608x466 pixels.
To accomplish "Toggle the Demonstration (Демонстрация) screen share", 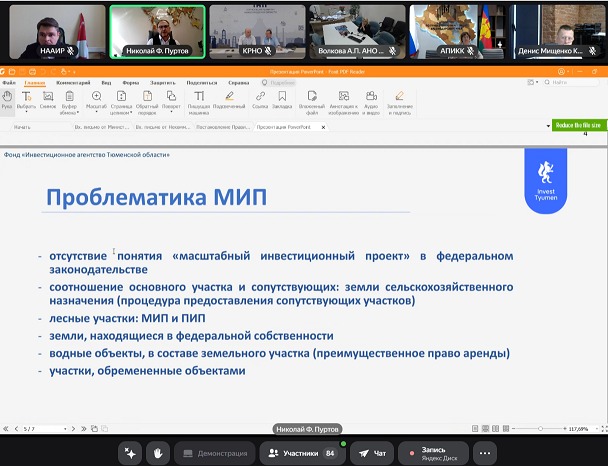I will click(213, 453).
